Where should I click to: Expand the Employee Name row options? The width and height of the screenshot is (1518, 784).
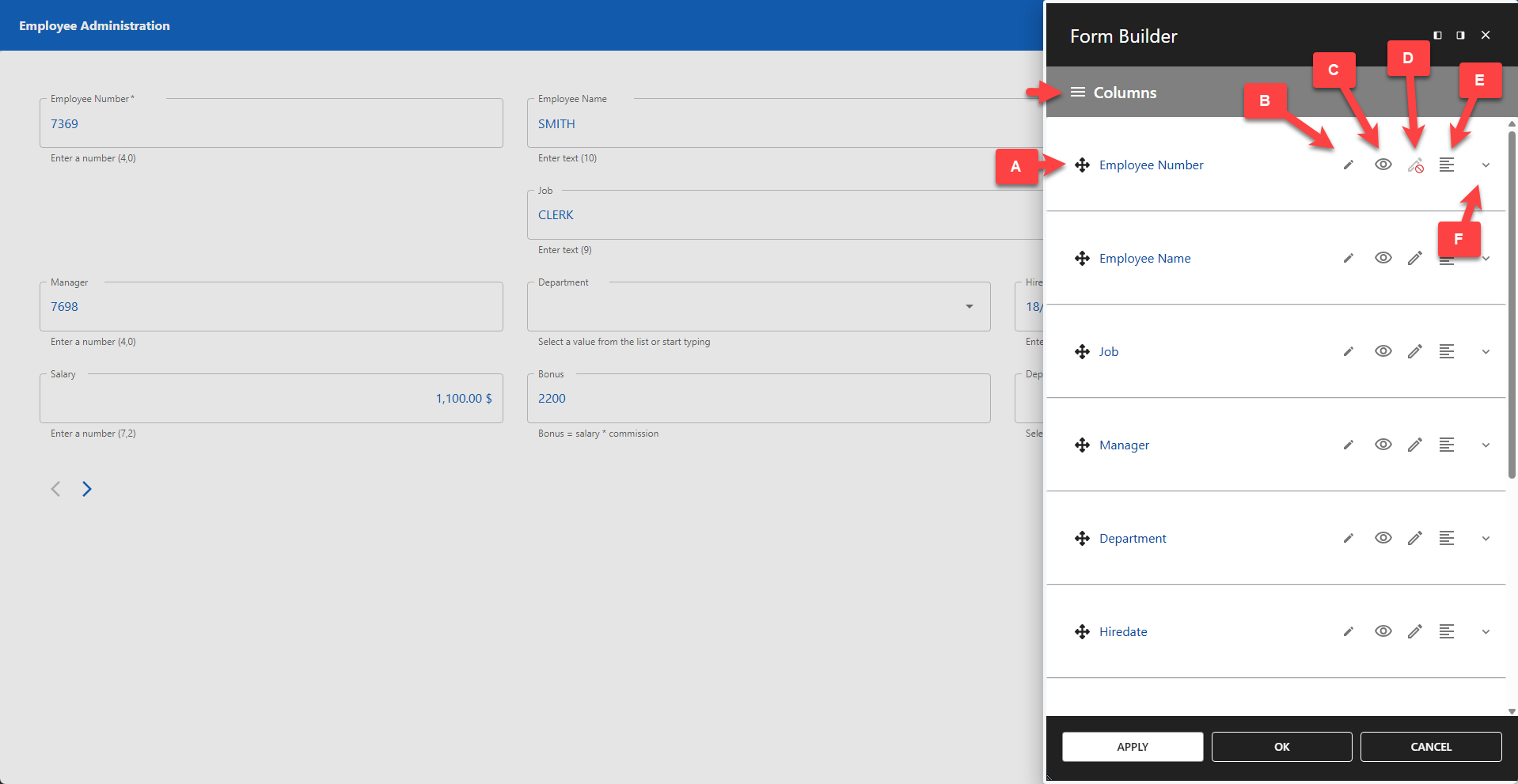(x=1486, y=258)
